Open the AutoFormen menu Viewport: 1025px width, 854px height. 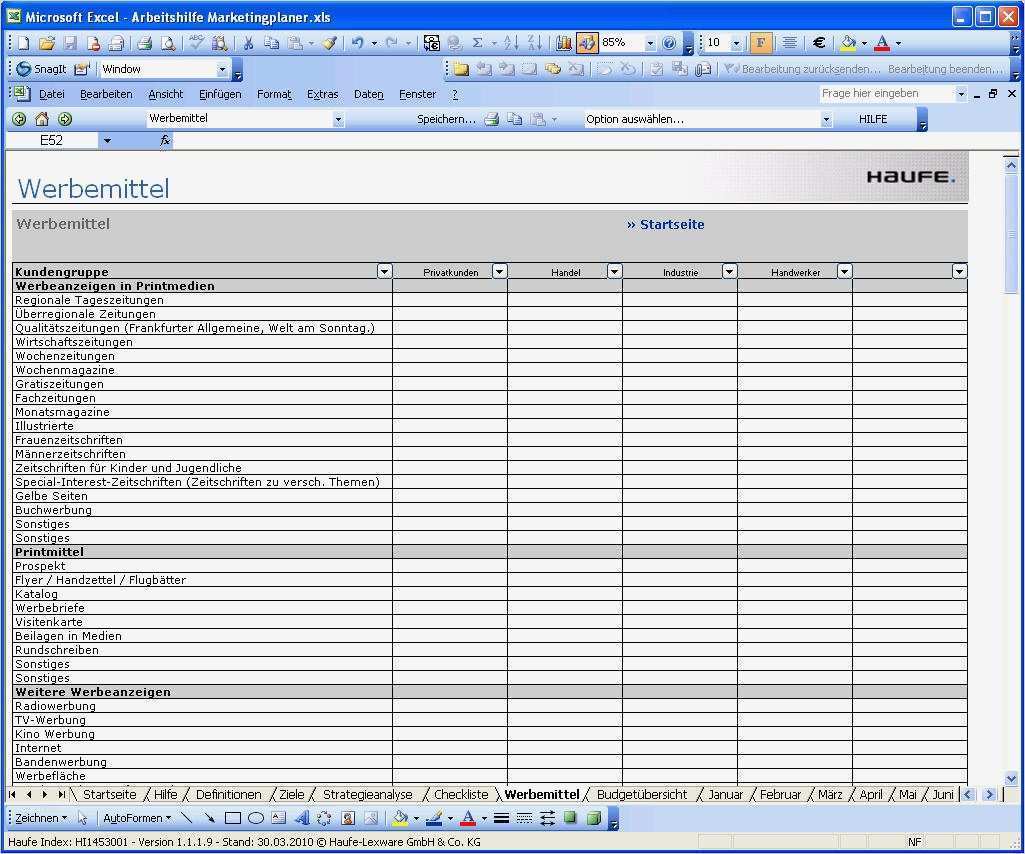coord(138,817)
